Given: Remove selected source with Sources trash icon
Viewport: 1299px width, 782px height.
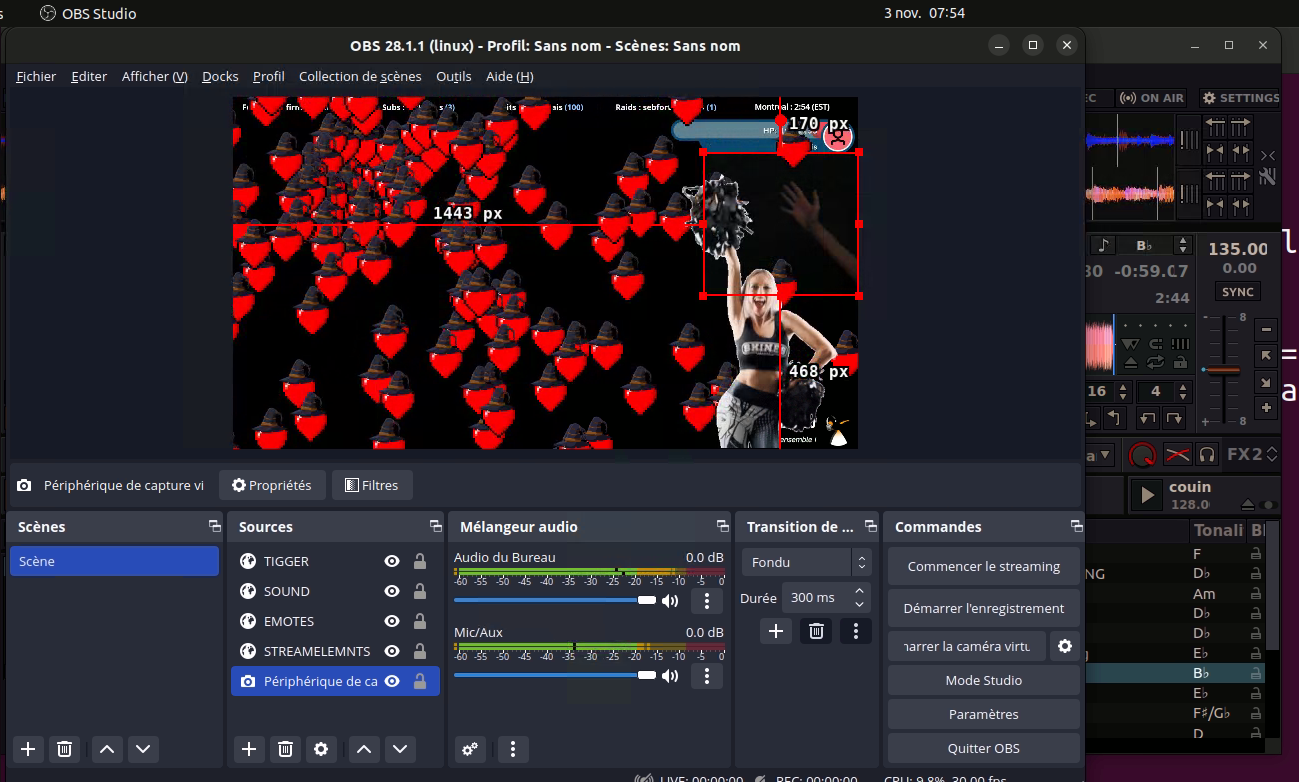Looking at the screenshot, I should 285,748.
